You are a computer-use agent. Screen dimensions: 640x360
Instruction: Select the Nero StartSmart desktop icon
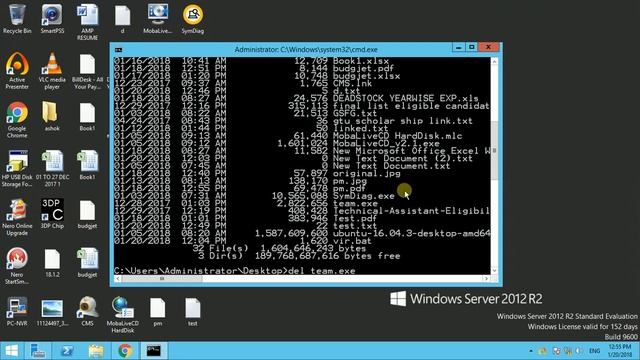tap(17, 266)
